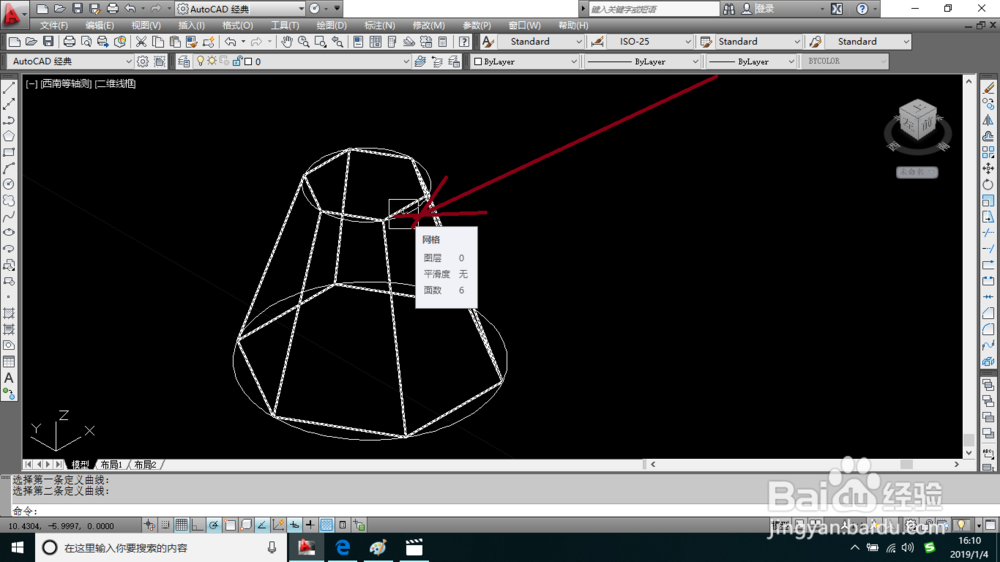Click the Workspace Settings gear icon

click(142, 61)
